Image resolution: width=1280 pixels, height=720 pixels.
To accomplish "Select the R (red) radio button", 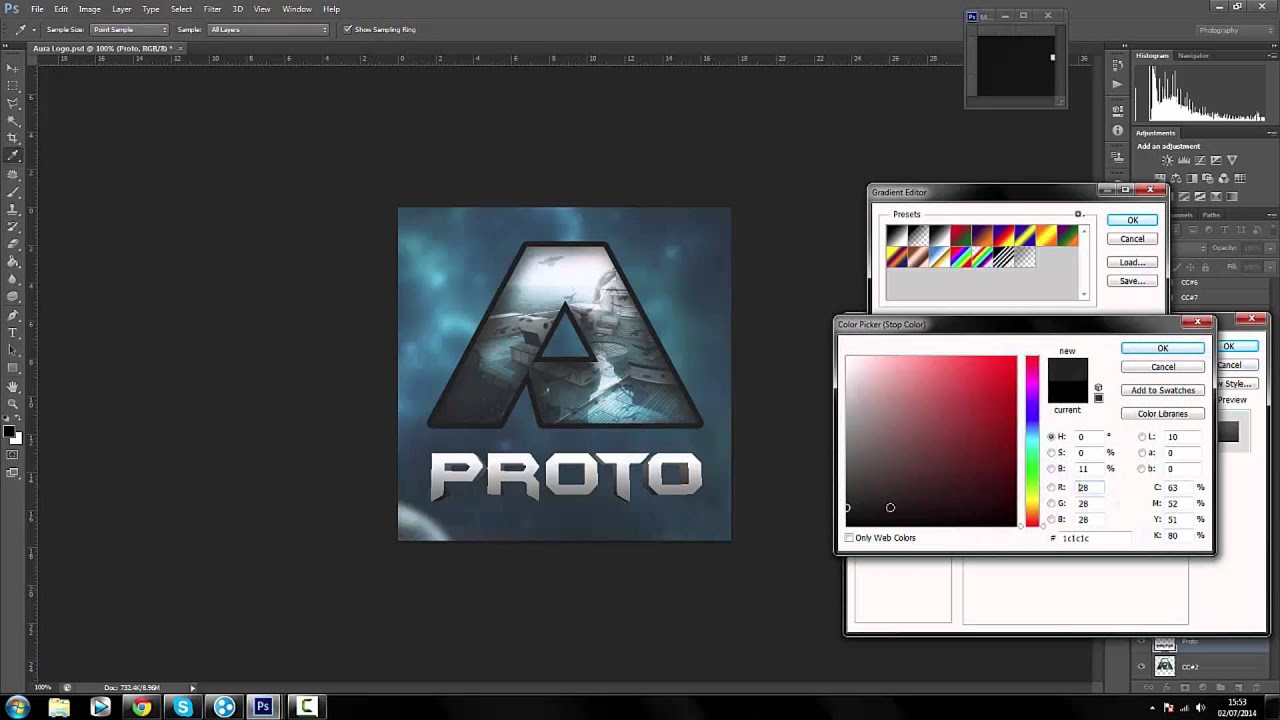I will [x=1051, y=487].
